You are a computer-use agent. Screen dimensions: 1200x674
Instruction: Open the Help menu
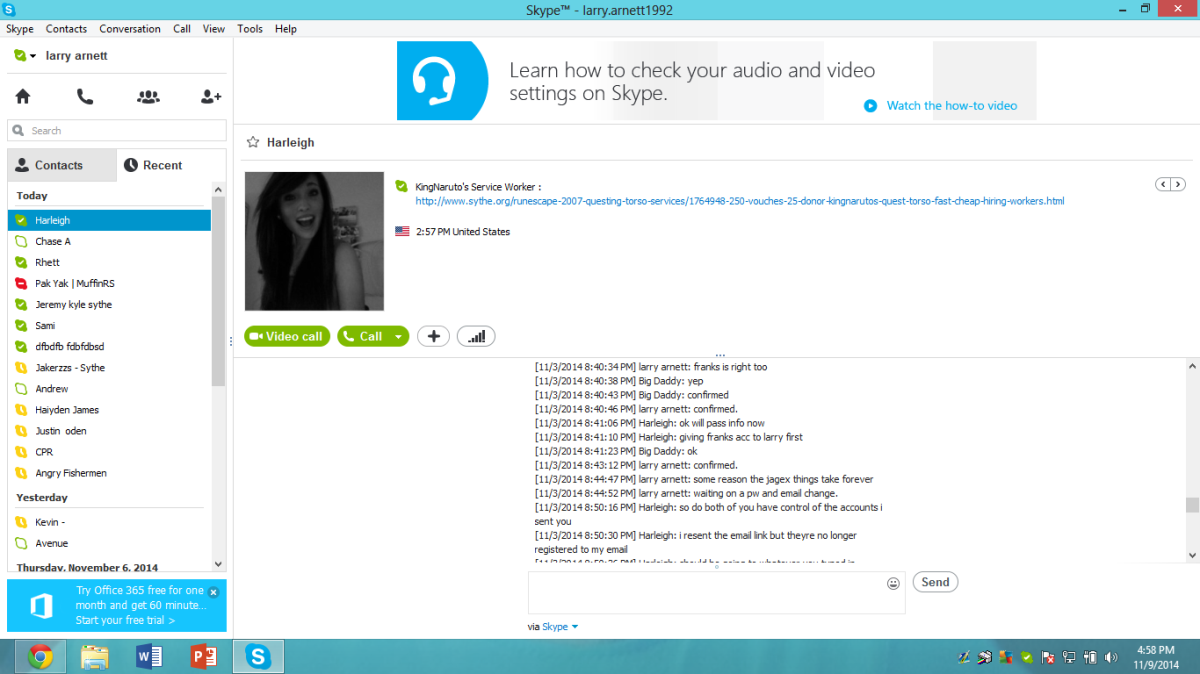coord(286,29)
